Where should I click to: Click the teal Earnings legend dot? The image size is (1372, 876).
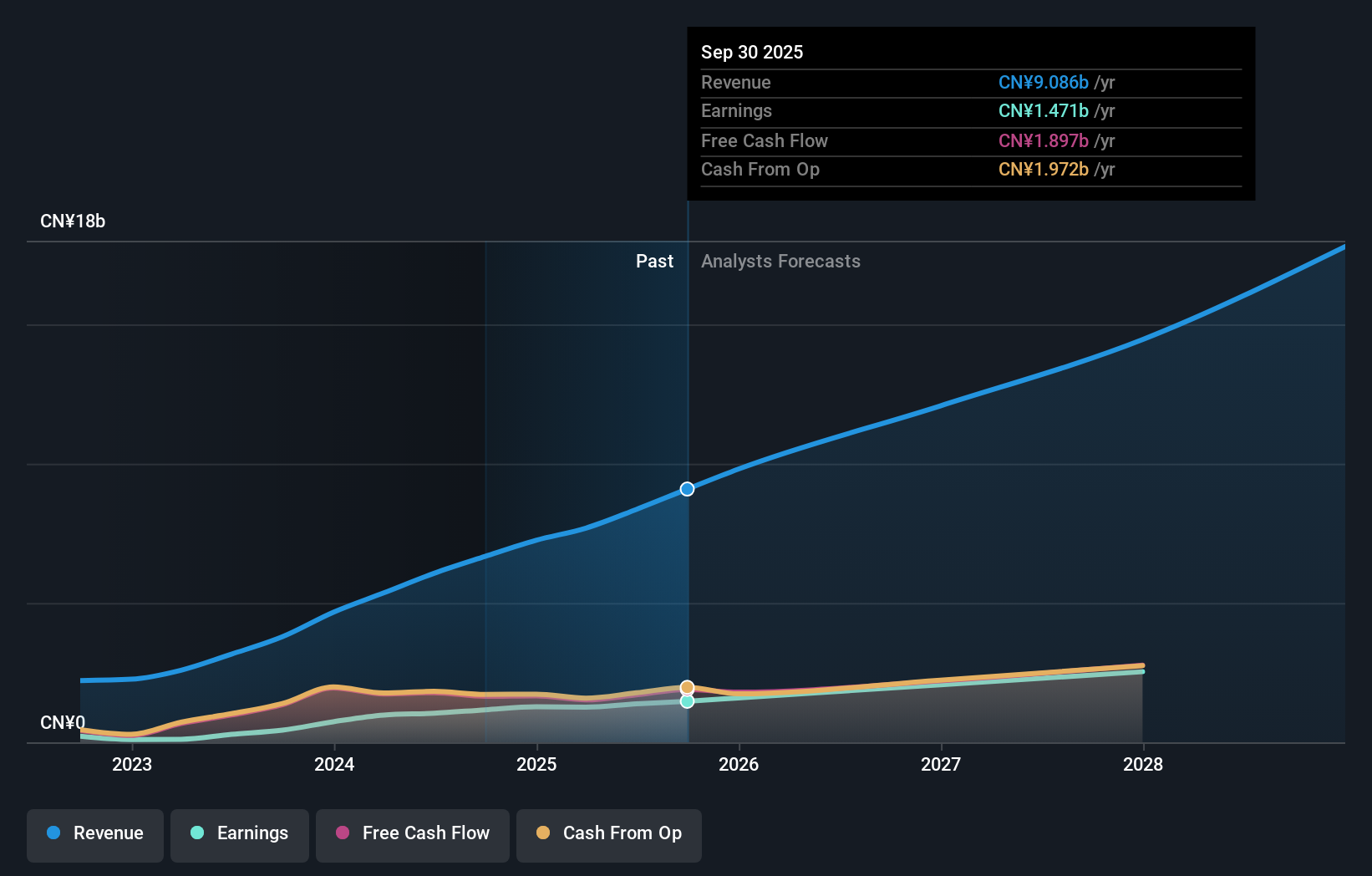[x=197, y=833]
